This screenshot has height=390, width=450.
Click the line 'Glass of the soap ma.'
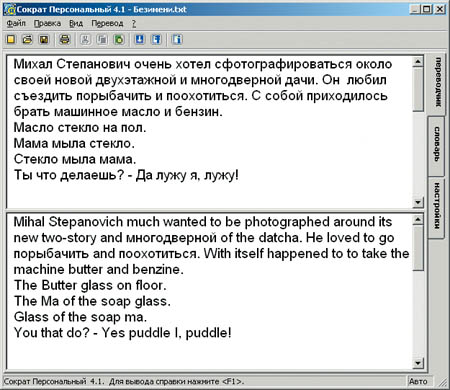[x=80, y=317]
